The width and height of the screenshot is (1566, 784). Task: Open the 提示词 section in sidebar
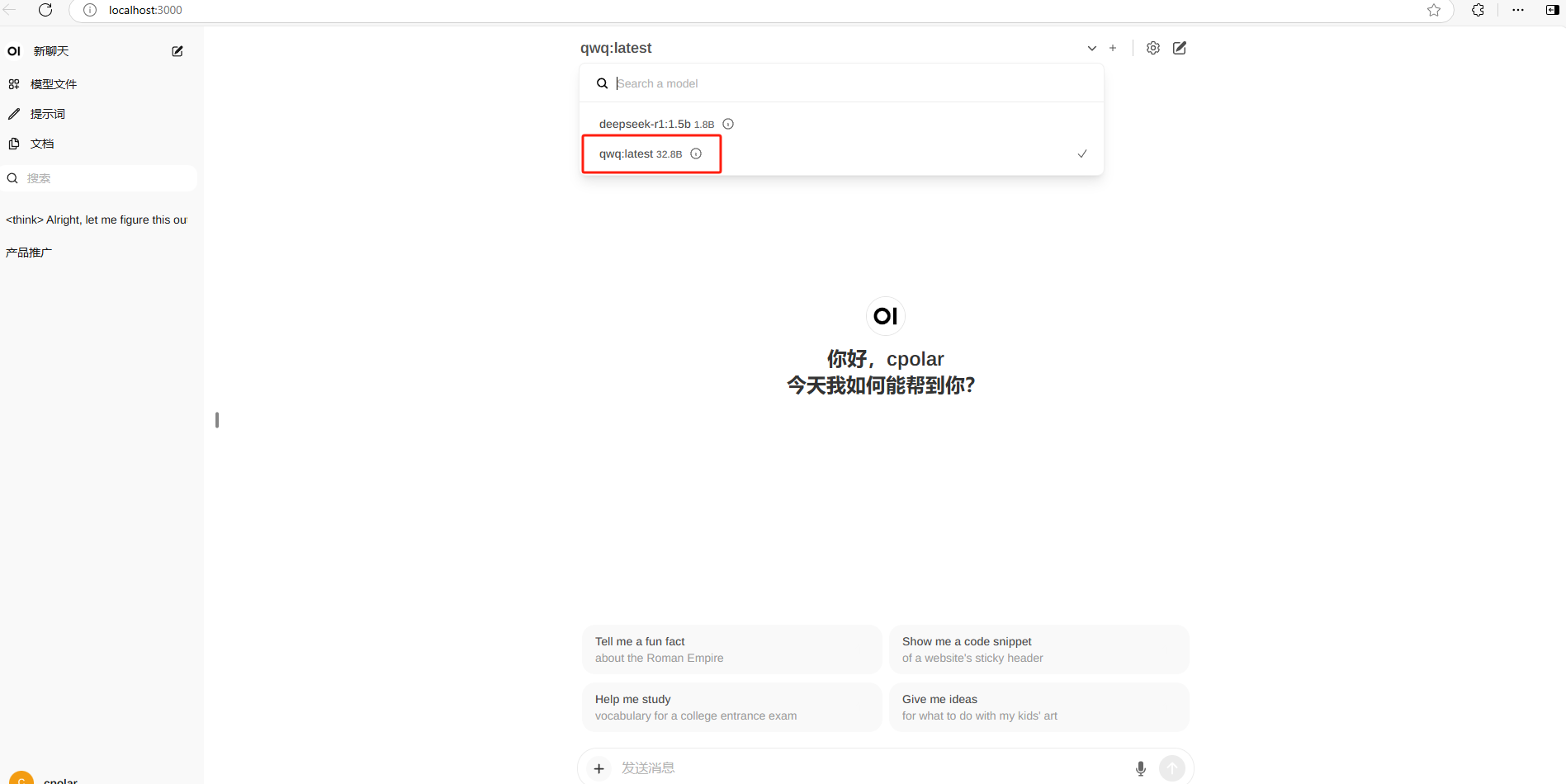point(48,113)
